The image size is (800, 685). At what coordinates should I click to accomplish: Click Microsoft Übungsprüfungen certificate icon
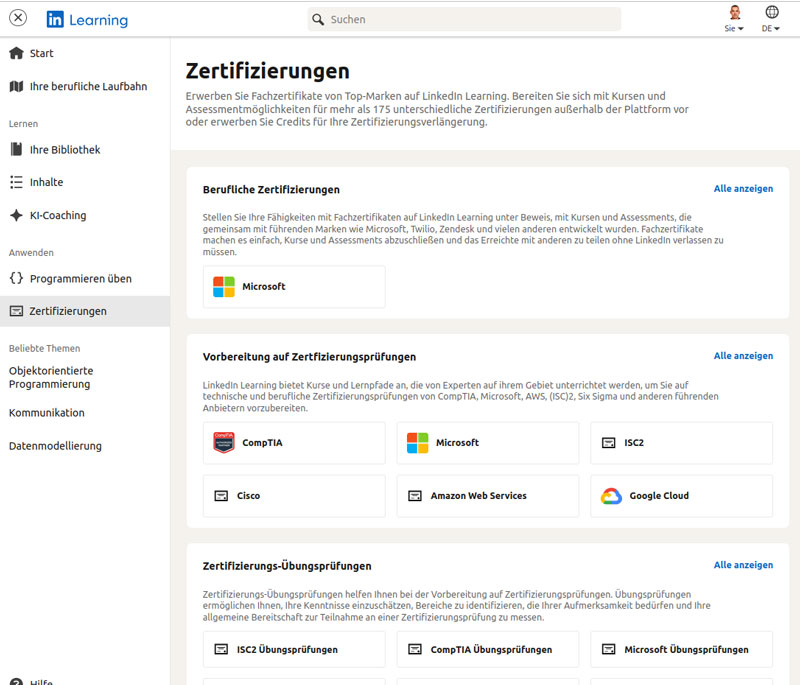[x=609, y=649]
